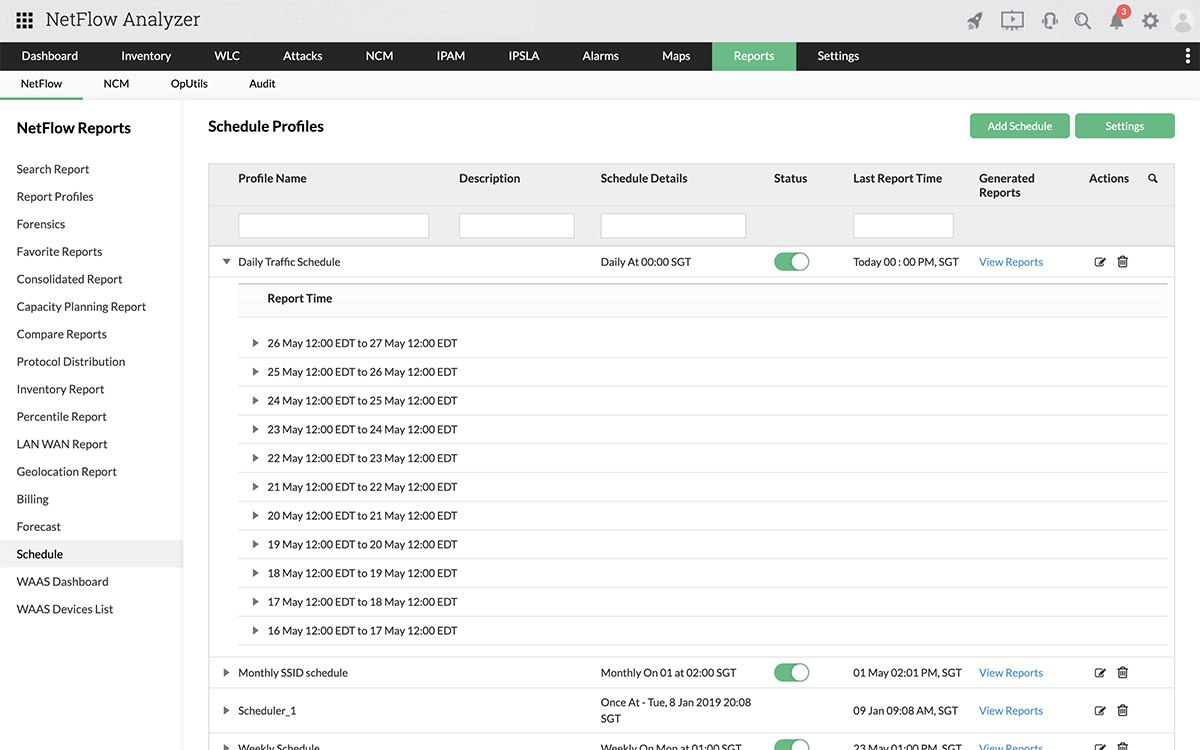Open the Maps tab
Viewport: 1200px width, 750px height.
tap(676, 56)
